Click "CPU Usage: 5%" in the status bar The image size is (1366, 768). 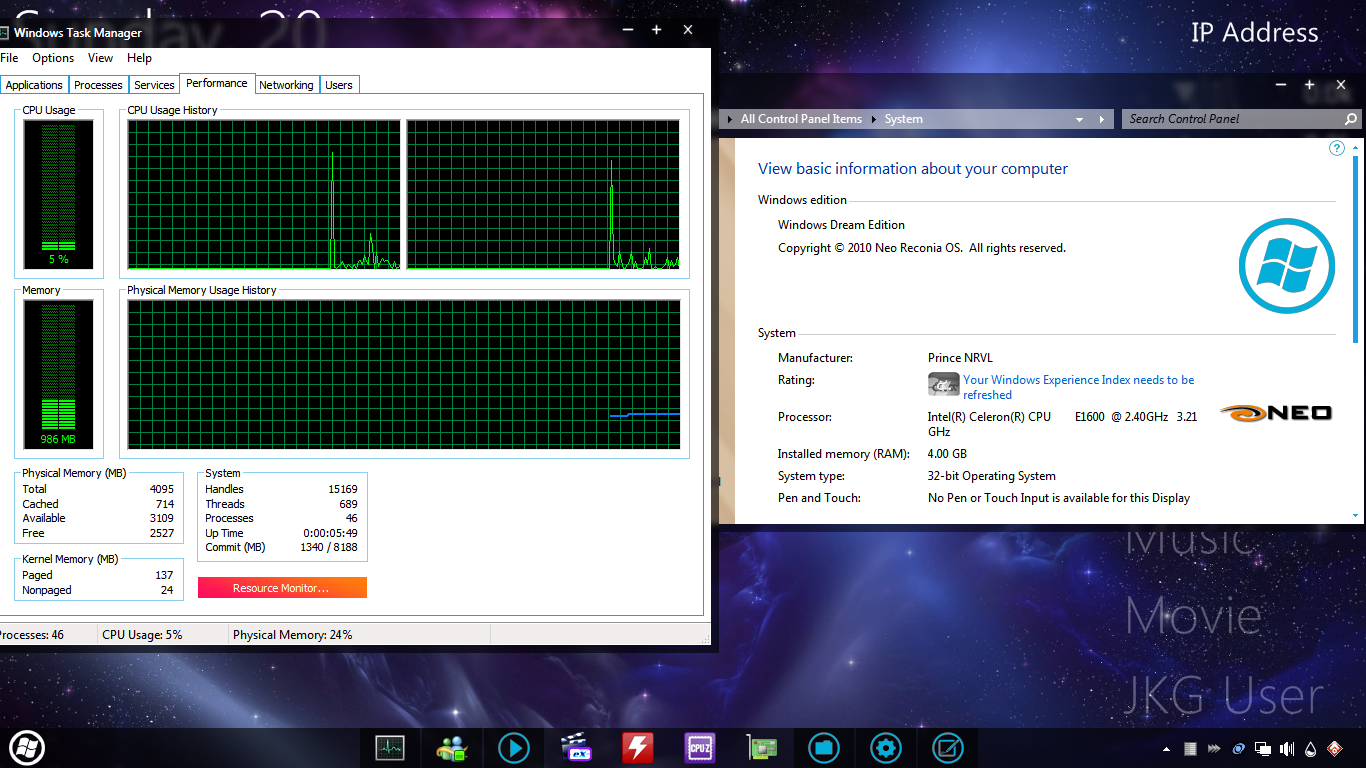pos(142,635)
